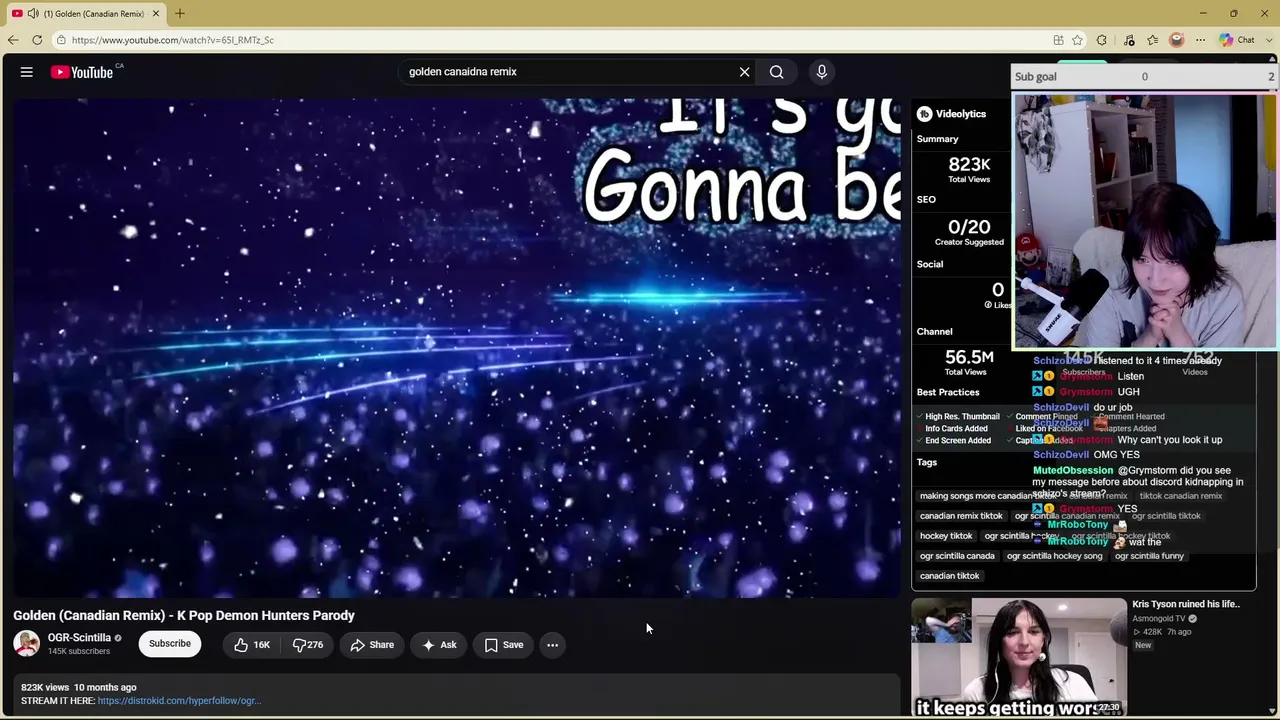Open the OGR-Scintilla channel name link

tap(79, 638)
